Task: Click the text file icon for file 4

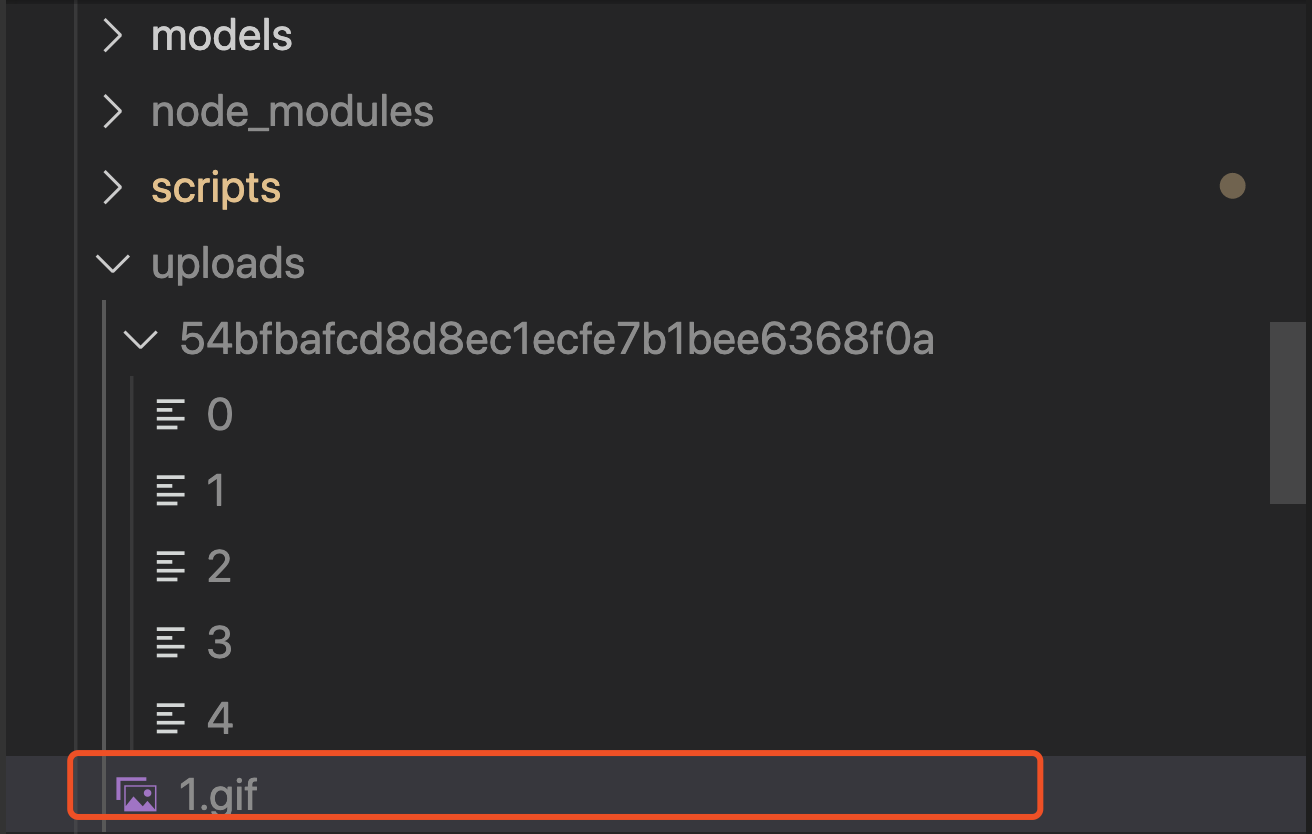Action: (x=171, y=719)
